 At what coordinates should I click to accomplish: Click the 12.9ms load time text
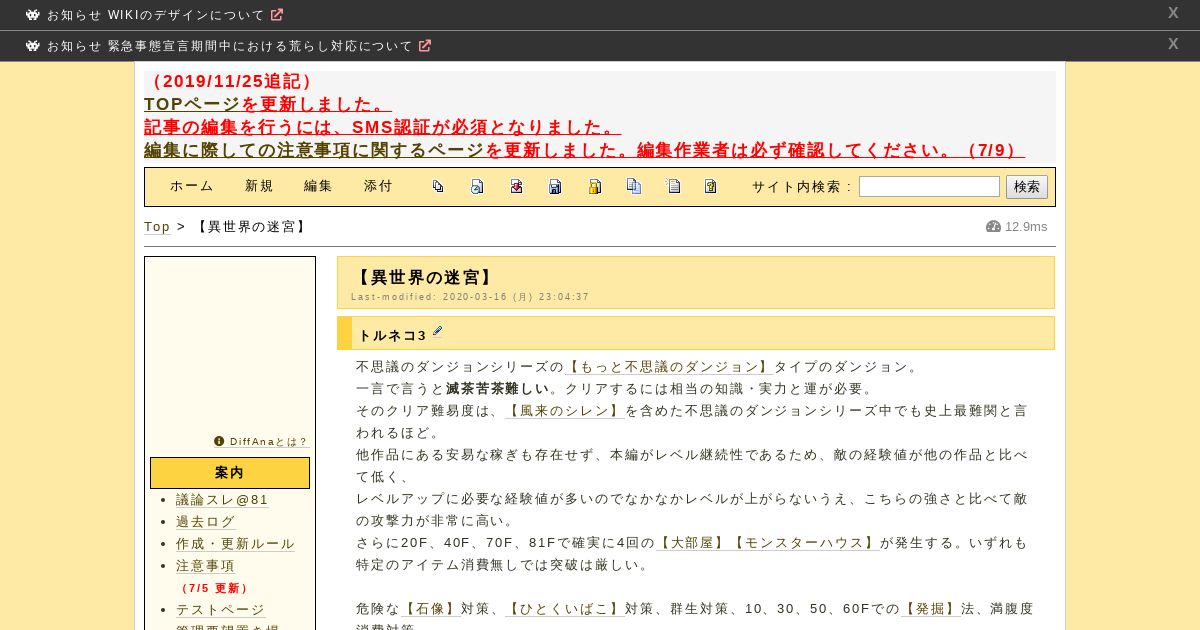(x=1026, y=227)
